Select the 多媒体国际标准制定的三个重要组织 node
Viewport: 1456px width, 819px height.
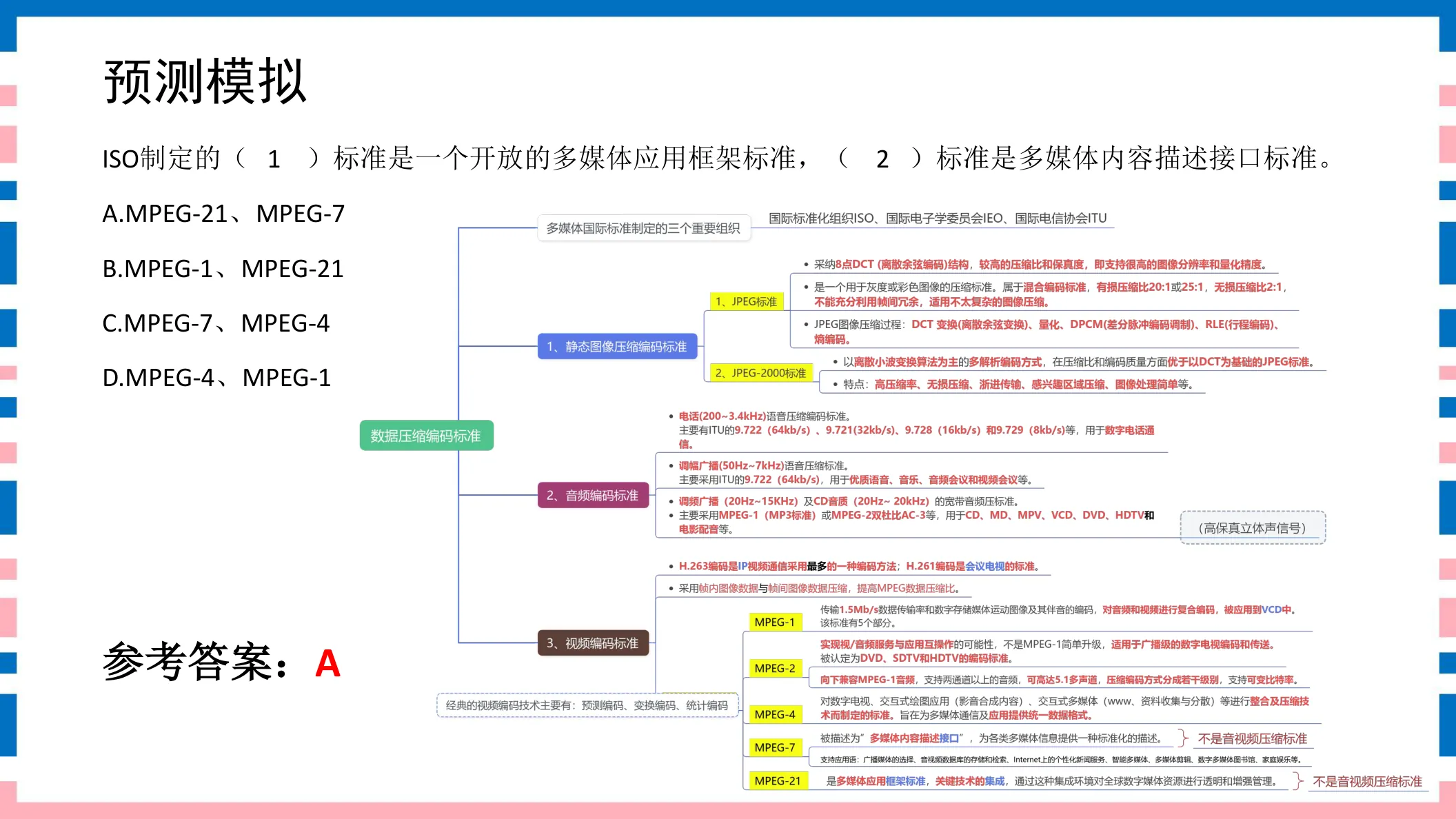(x=643, y=228)
